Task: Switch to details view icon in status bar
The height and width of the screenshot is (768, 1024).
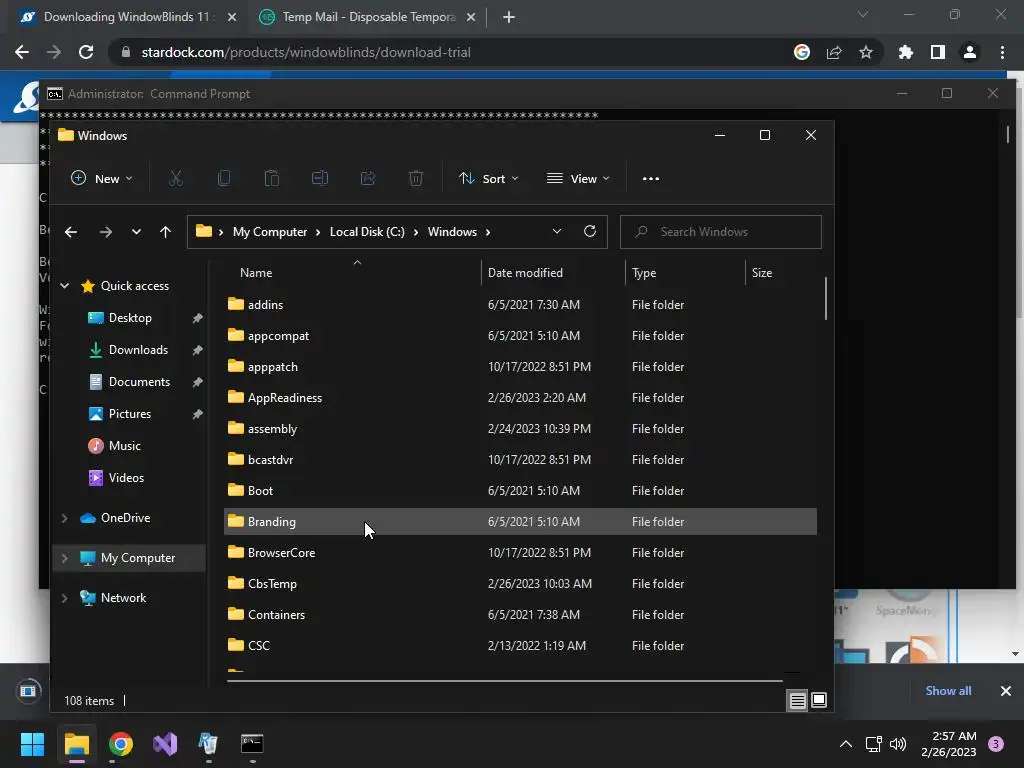Action: [x=797, y=701]
